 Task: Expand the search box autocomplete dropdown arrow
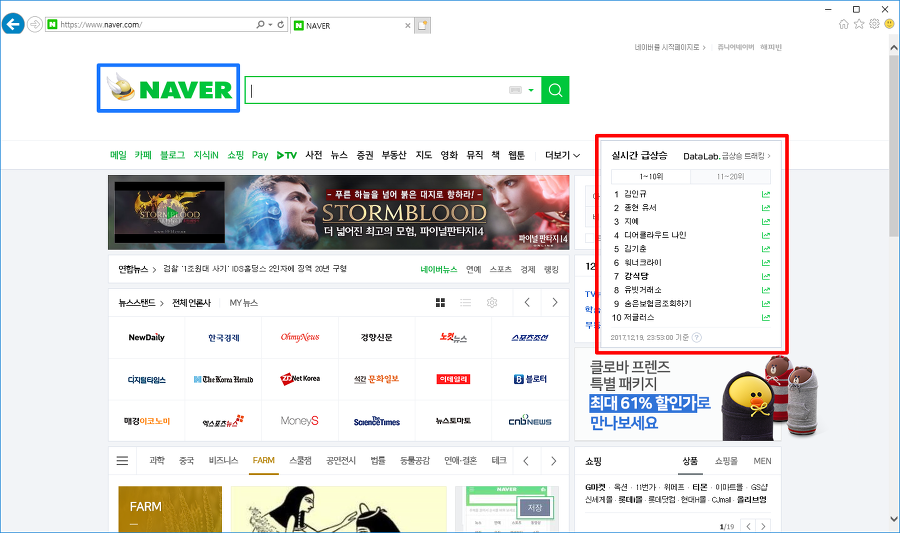point(531,90)
